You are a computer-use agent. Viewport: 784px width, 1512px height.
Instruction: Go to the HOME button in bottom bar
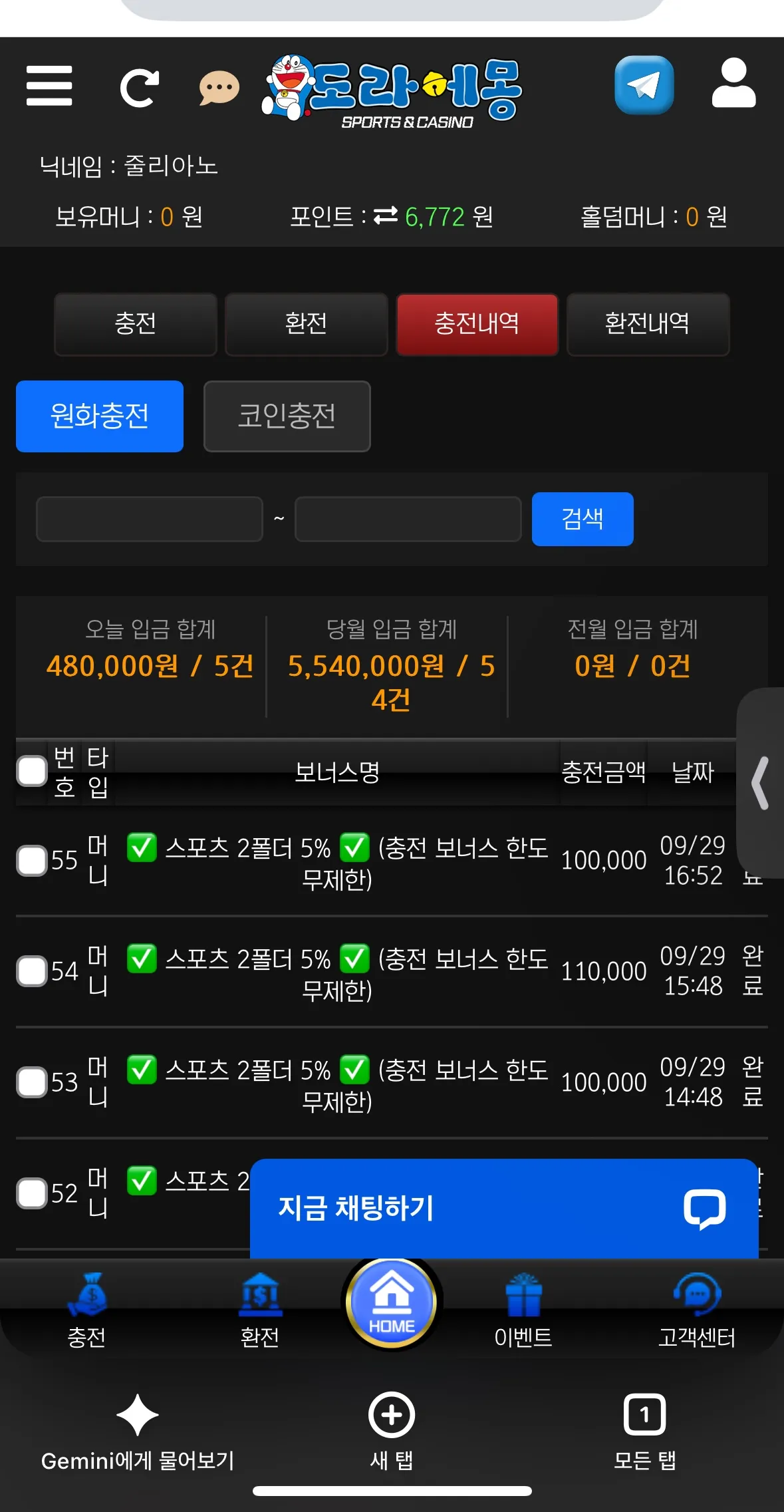pos(392,1304)
